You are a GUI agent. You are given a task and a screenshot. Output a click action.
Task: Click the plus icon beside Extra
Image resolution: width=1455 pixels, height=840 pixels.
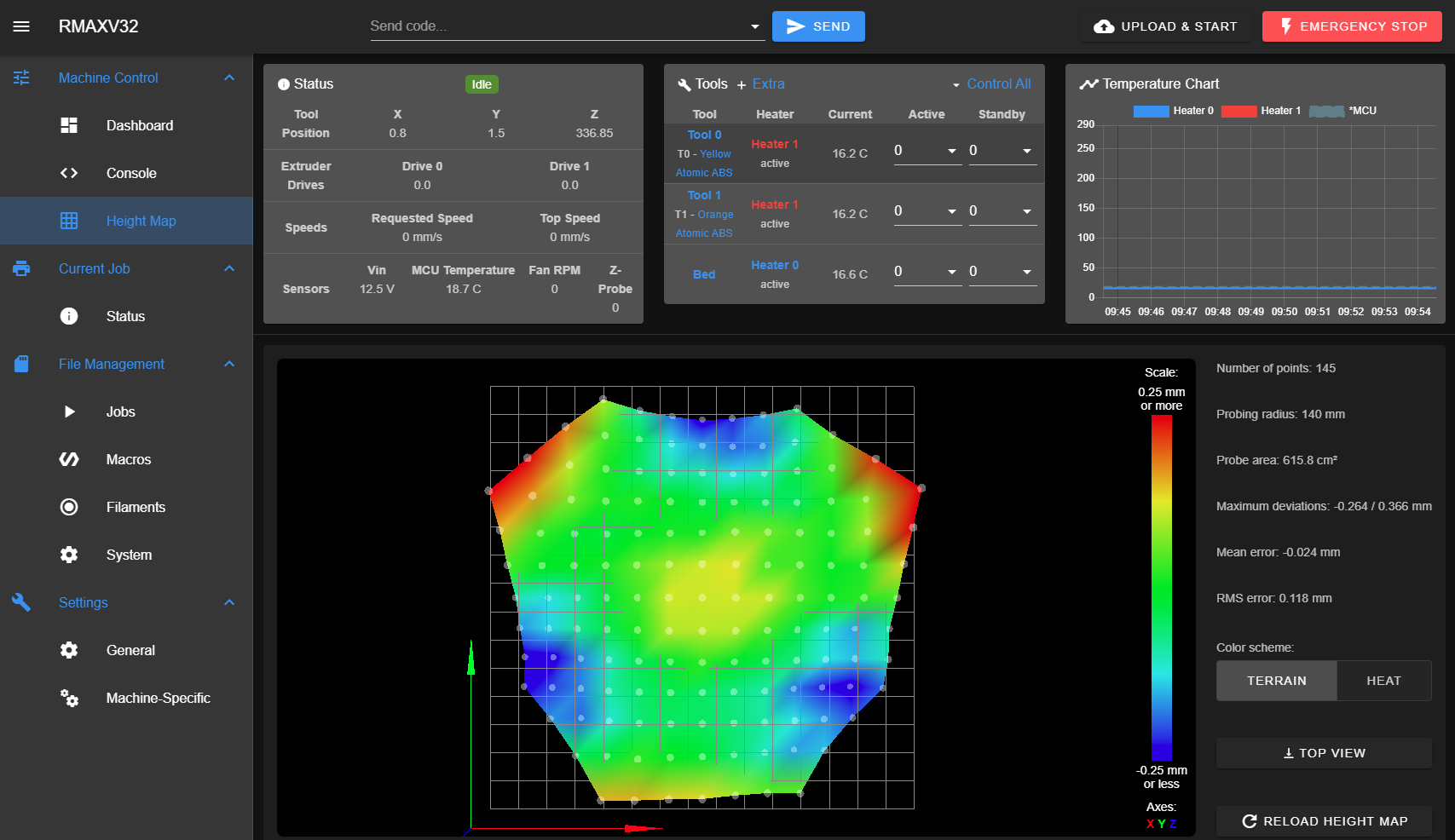(x=742, y=84)
